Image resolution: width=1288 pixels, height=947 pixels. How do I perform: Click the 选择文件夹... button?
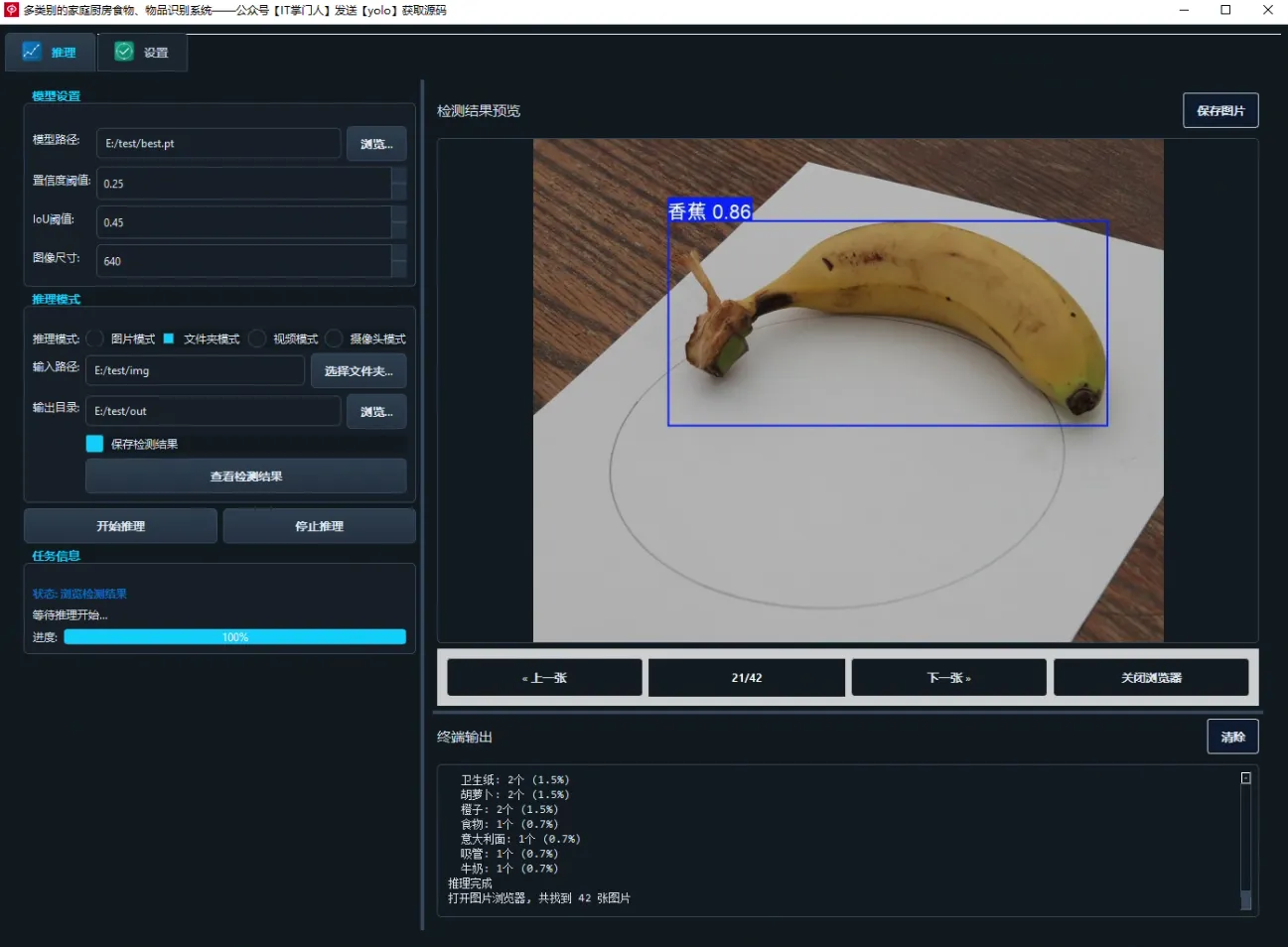pos(358,371)
